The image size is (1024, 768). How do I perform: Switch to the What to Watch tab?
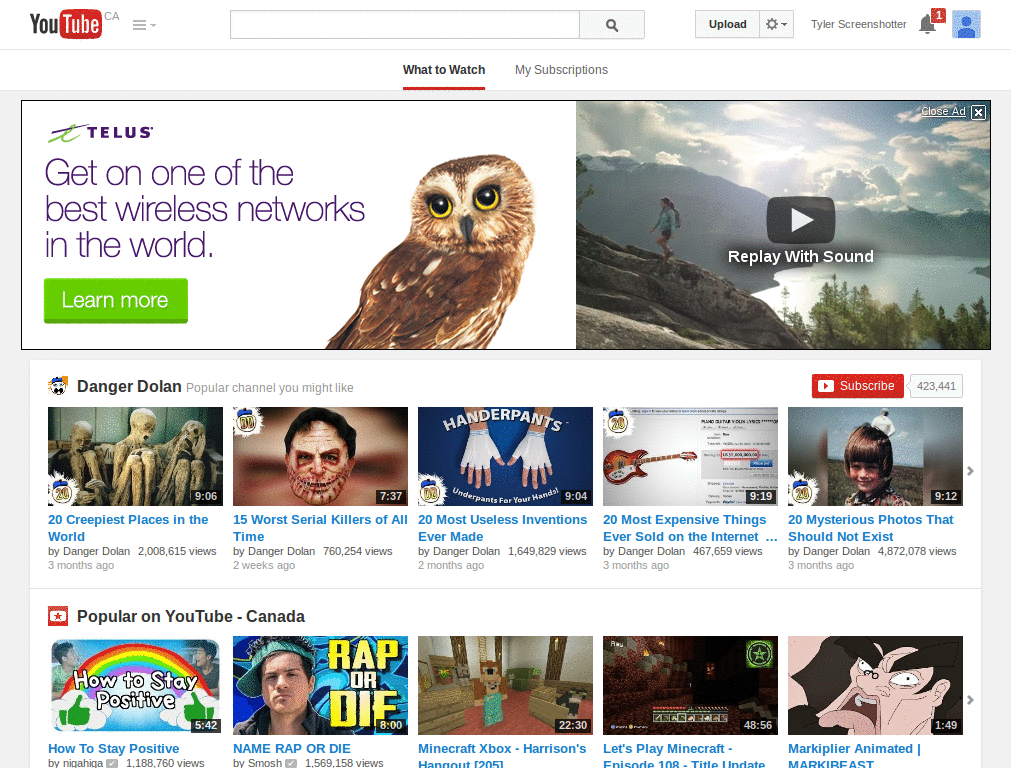pyautogui.click(x=444, y=70)
